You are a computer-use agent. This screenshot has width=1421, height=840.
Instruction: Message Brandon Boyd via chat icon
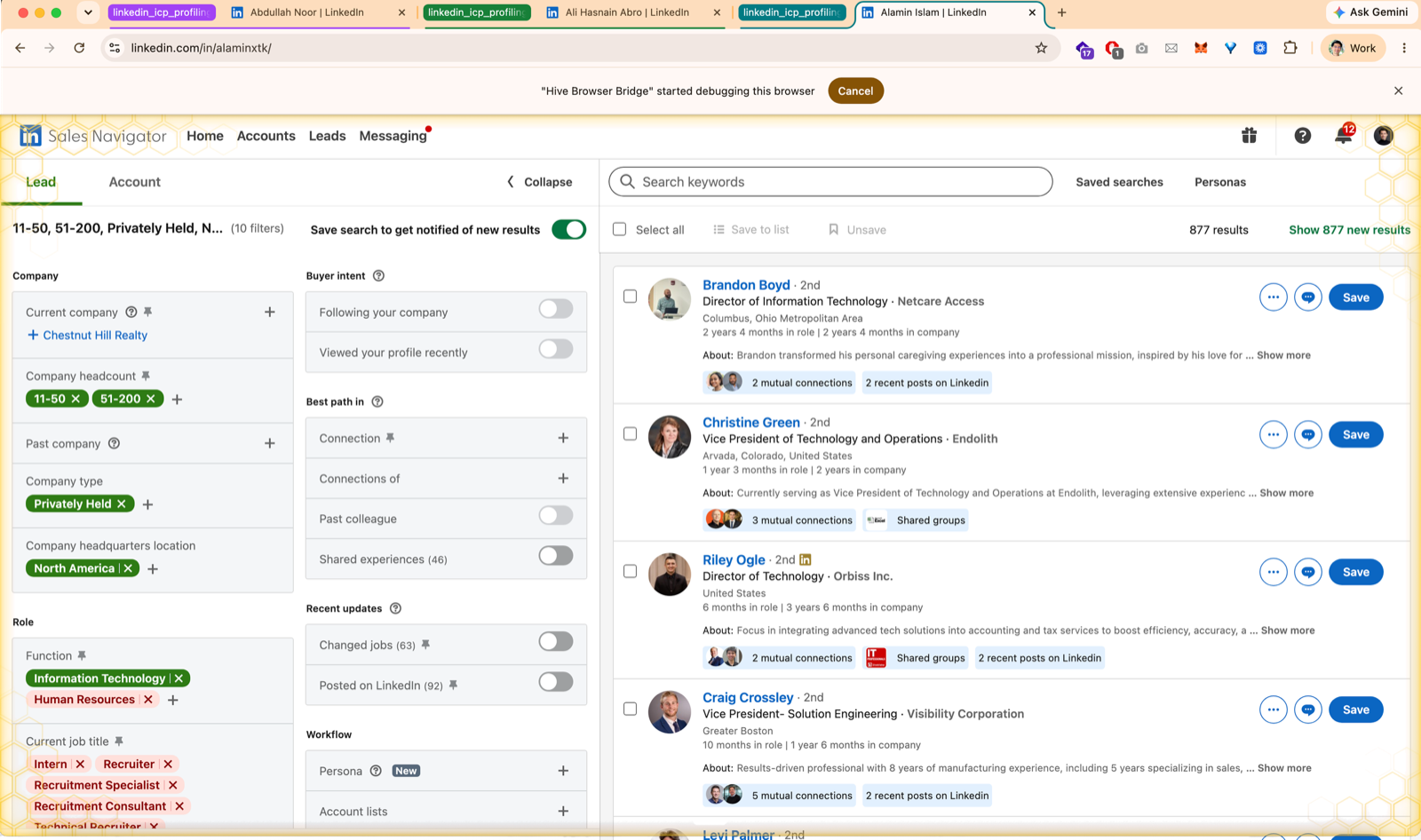1307,297
